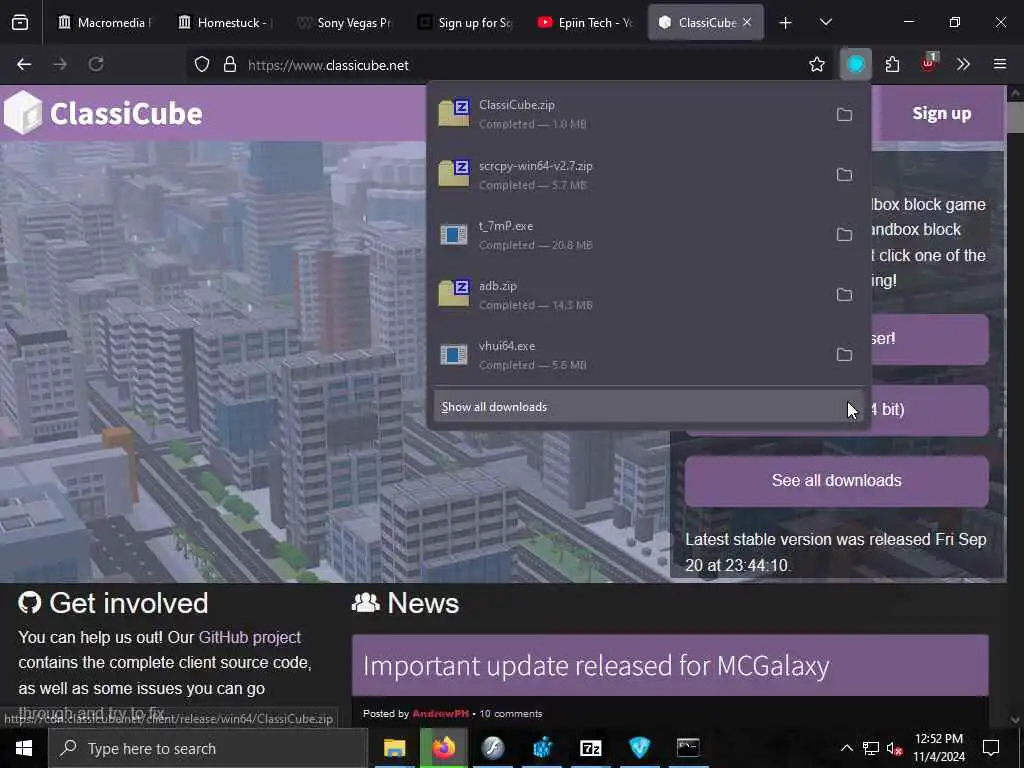The height and width of the screenshot is (768, 1024).
Task: Open the muted volume tray icon
Action: coord(895,748)
